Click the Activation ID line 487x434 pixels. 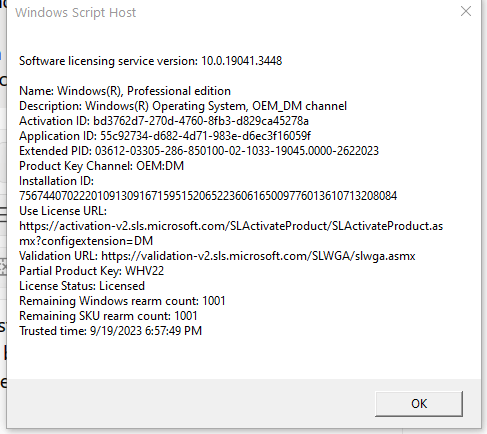(x=164, y=121)
